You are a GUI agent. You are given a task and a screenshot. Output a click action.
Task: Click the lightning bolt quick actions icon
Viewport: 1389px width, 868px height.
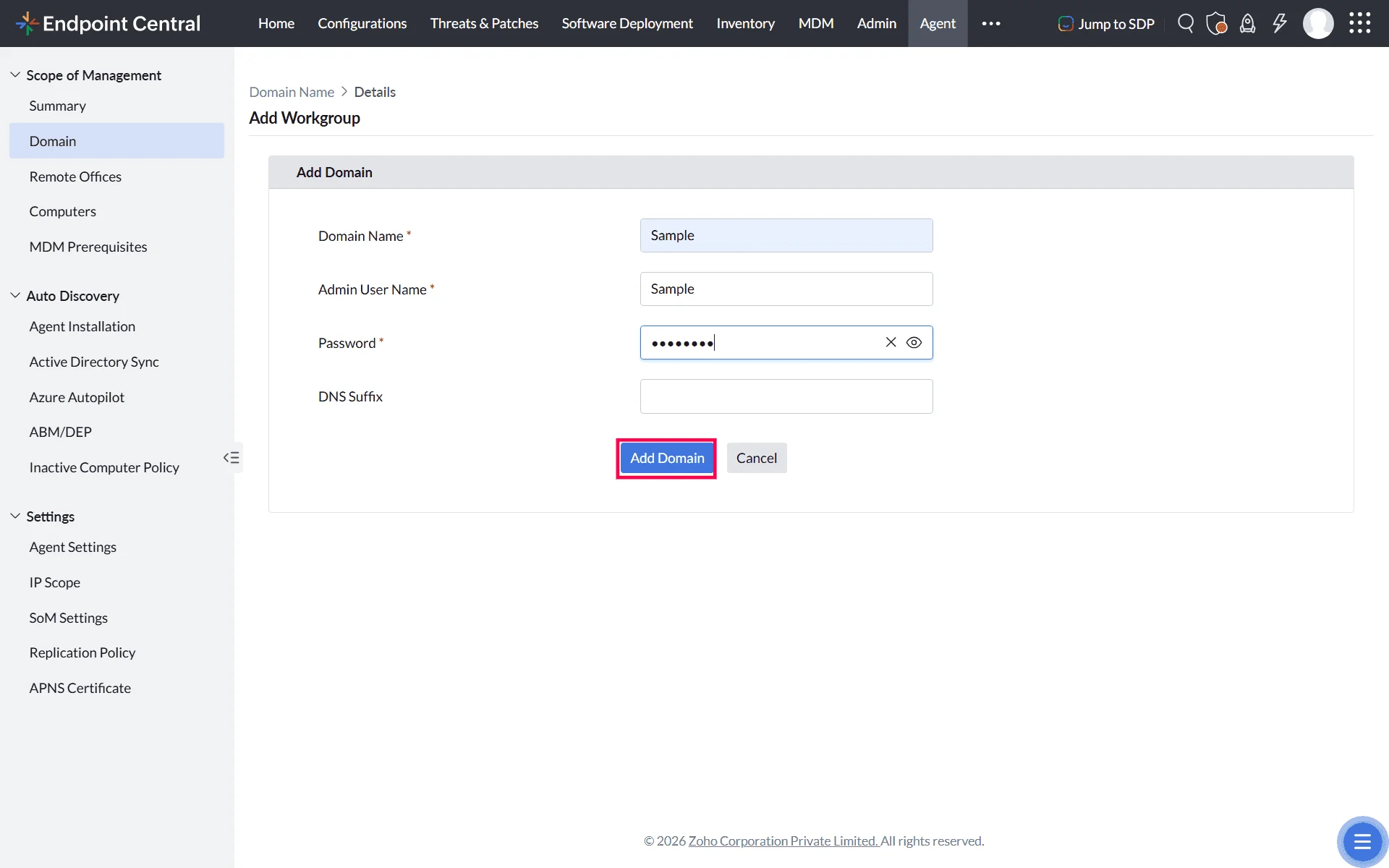(1280, 23)
